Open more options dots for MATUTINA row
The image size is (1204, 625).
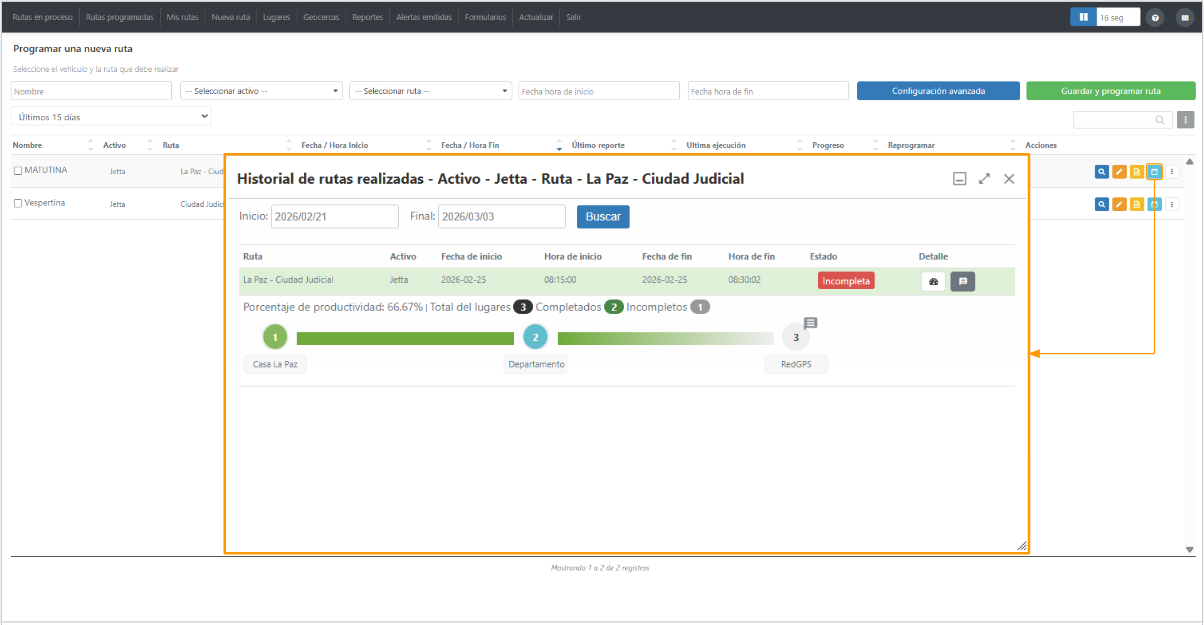1172,172
